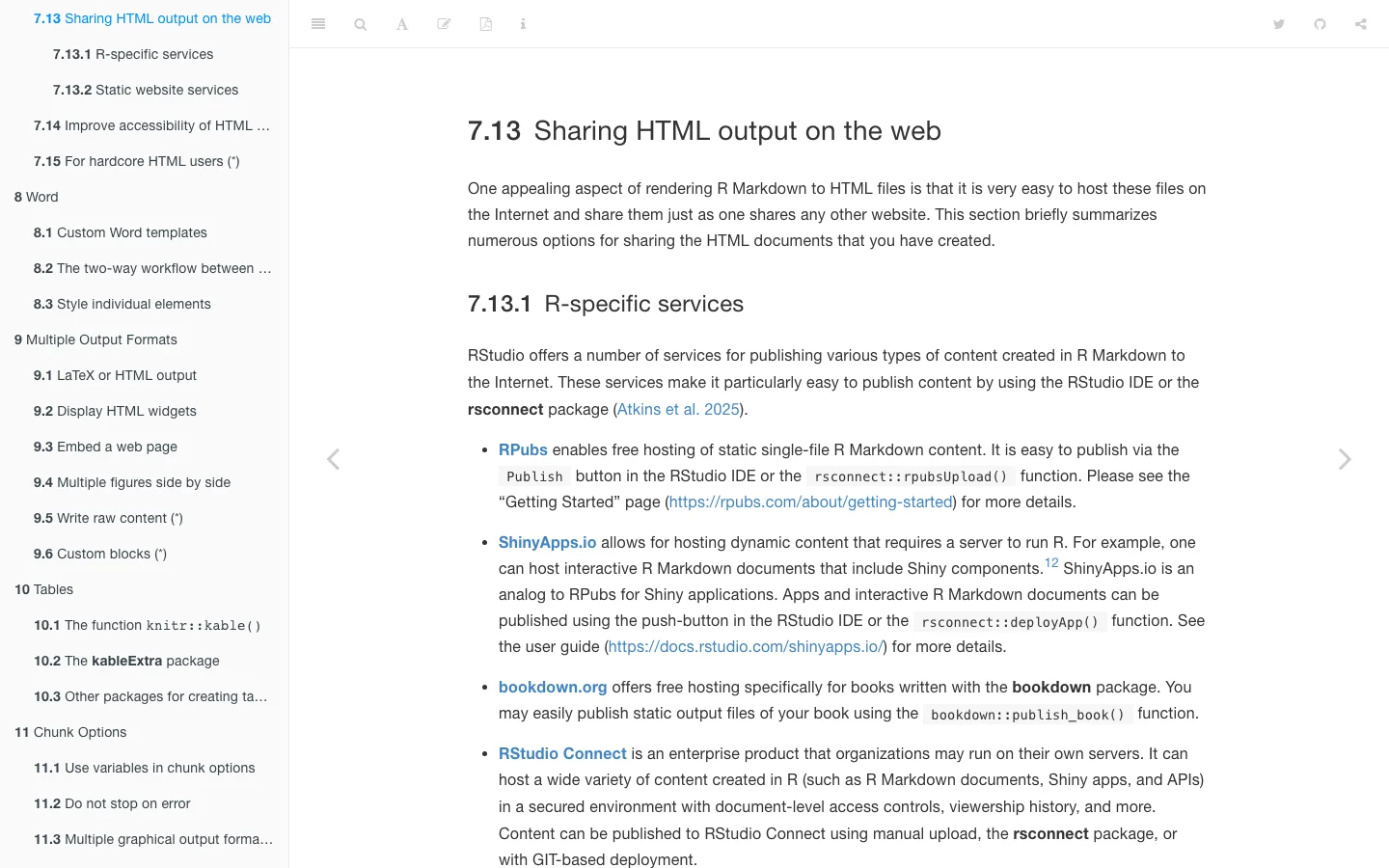The height and width of the screenshot is (868, 1389).
Task: Open 10.1 The function knitr::kable()
Action: 148,625
